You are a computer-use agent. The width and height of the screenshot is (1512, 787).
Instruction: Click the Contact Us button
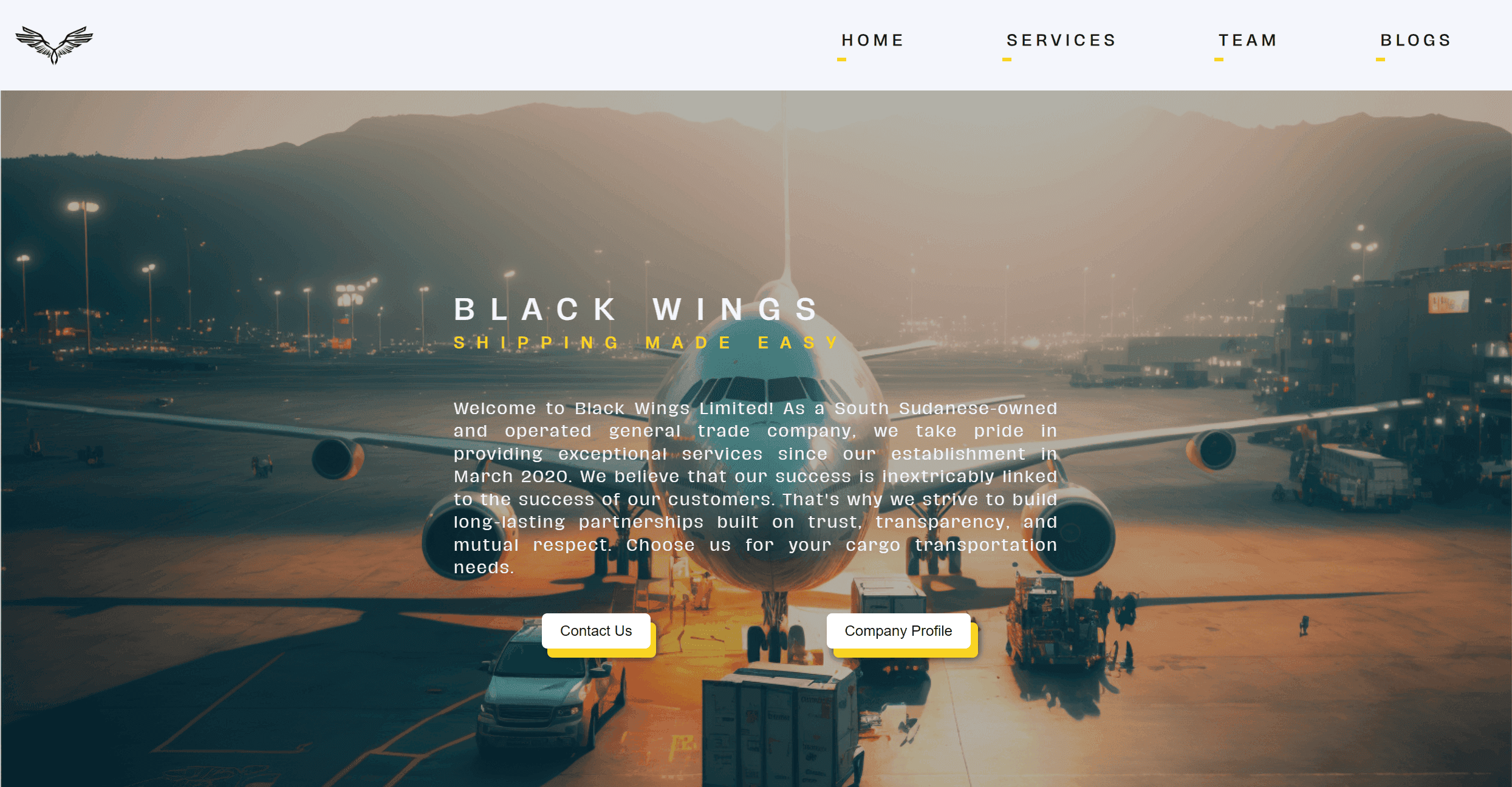pos(597,631)
